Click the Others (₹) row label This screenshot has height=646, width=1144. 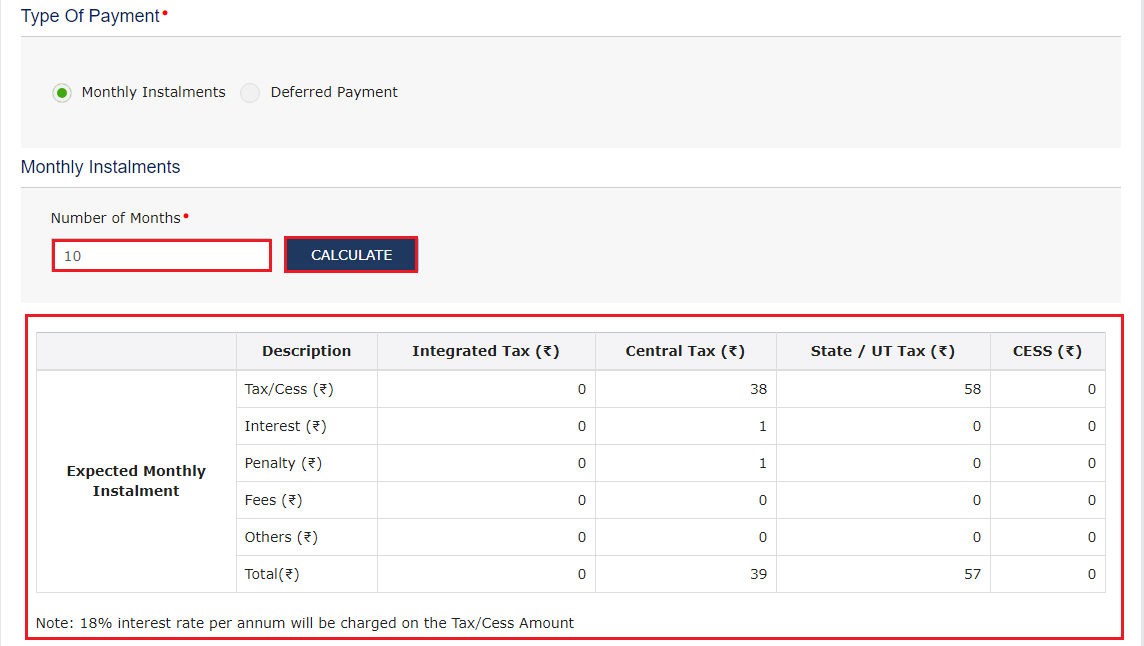[x=281, y=537]
